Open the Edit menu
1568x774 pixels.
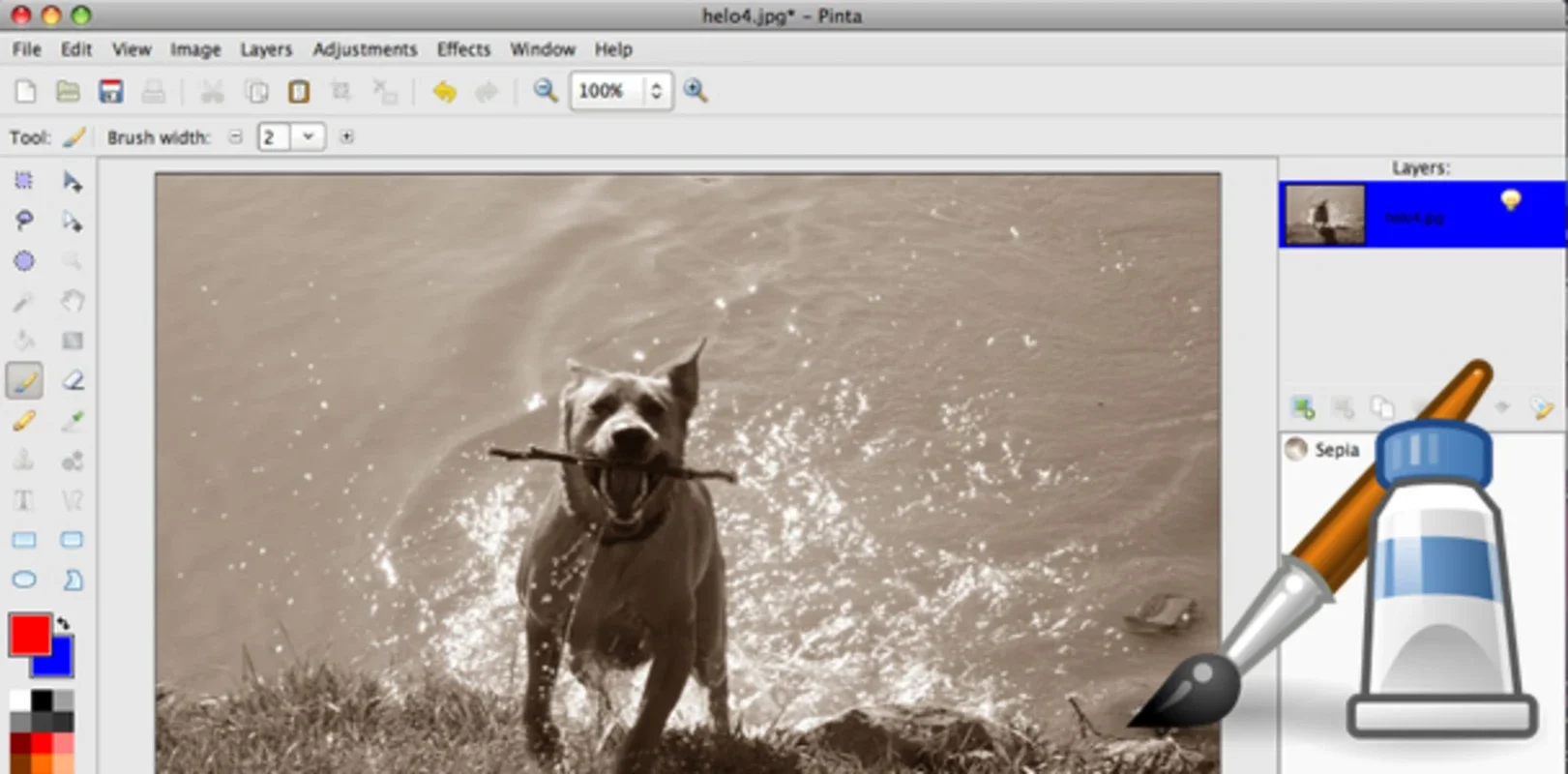(x=76, y=49)
